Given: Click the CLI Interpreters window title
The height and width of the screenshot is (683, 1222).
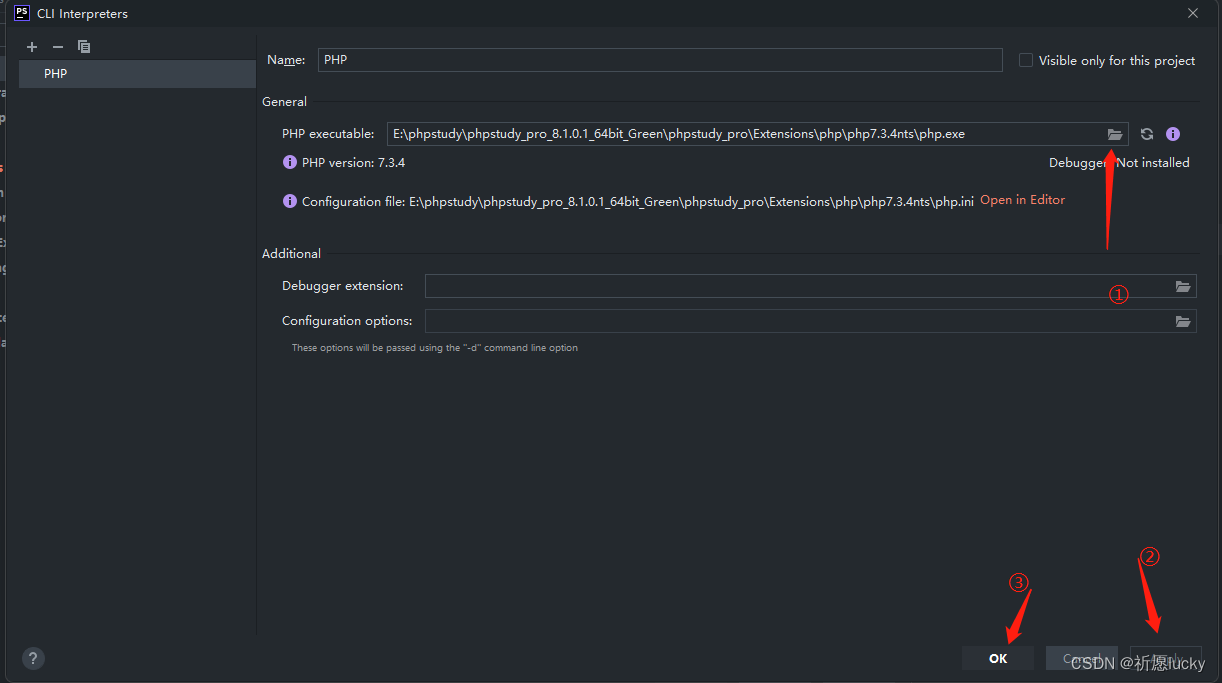Looking at the screenshot, I should pos(82,14).
